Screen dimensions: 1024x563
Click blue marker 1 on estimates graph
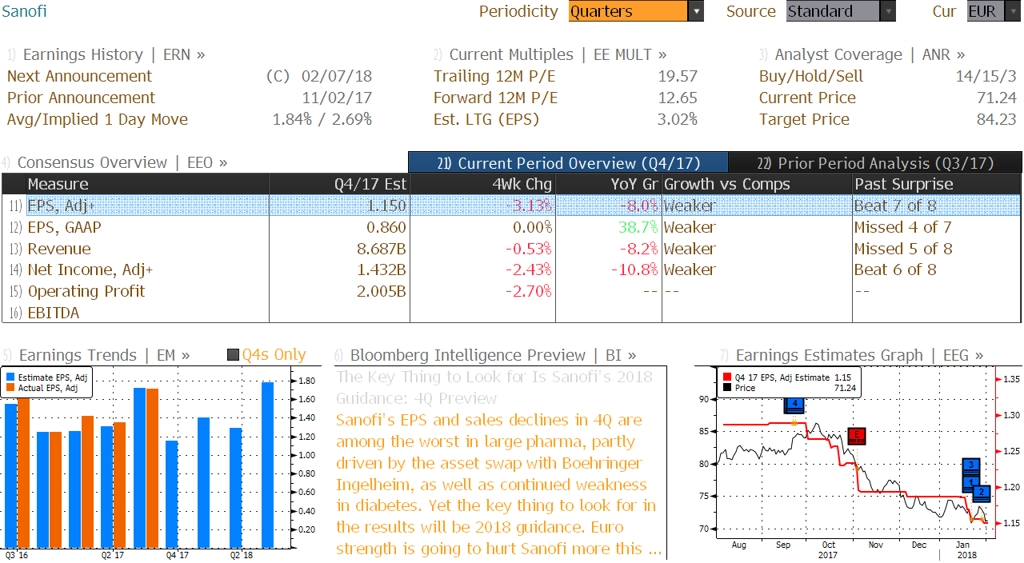970,482
